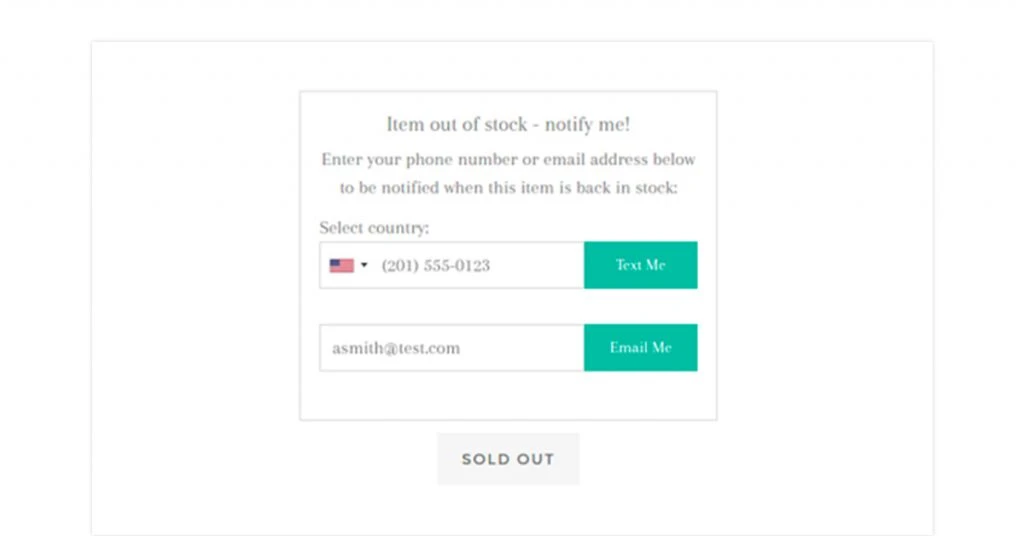The image size is (1024, 536).
Task: Click the SOLD OUT button
Action: pos(508,459)
